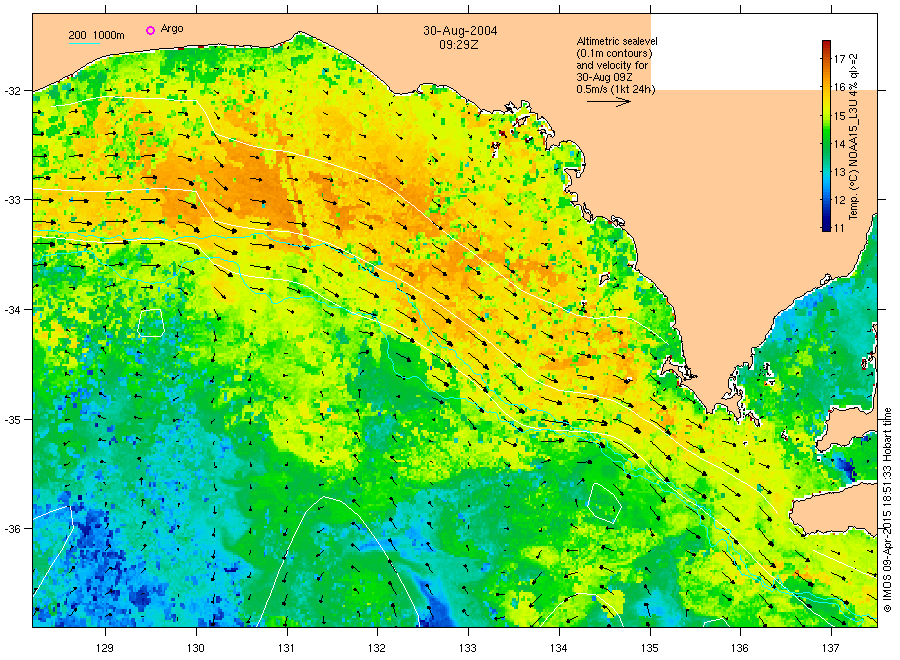The height and width of the screenshot is (660, 900).
Task: Click the '137' longitude axis label
Action: 831,648
